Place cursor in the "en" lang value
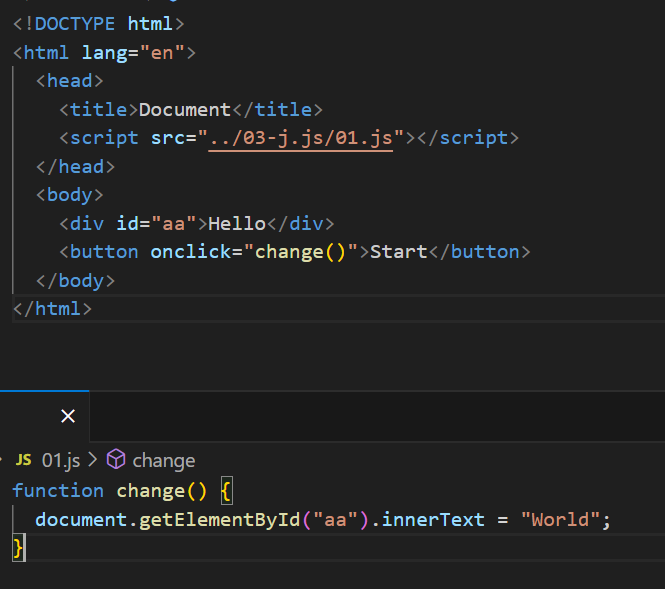The height and width of the screenshot is (589, 665). coord(161,52)
